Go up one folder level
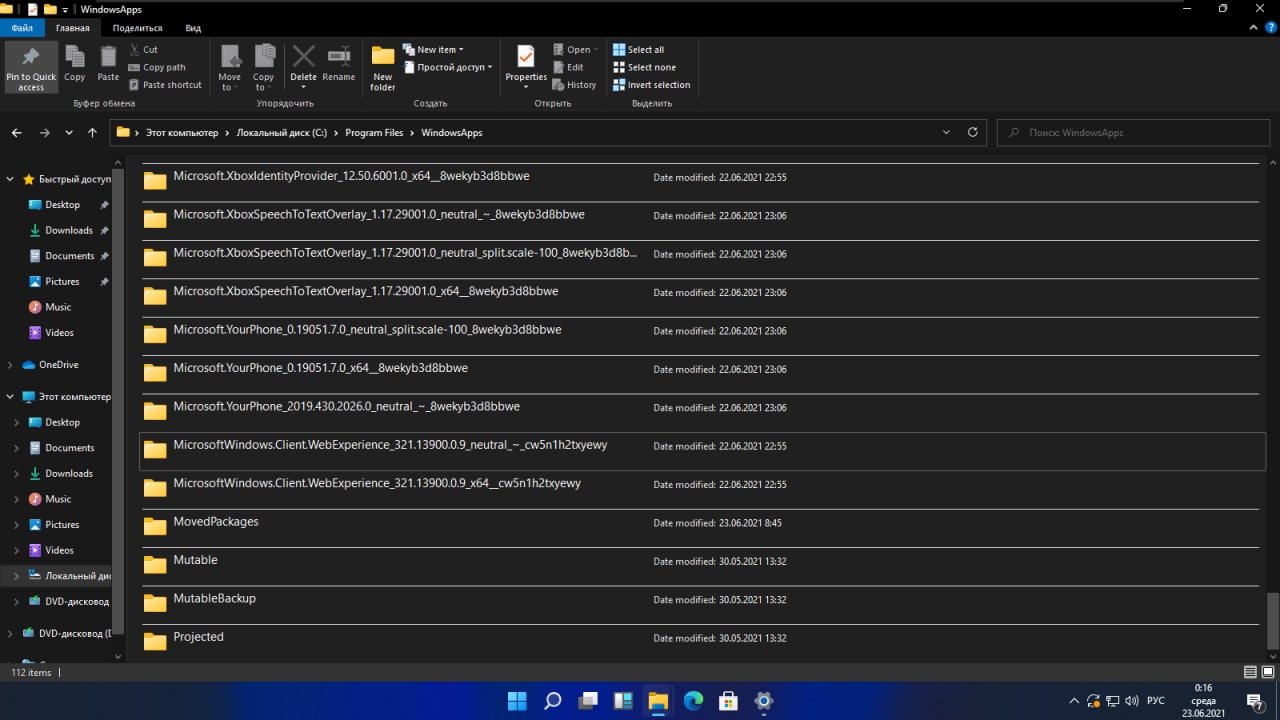Viewport: 1280px width, 720px height. 92,132
